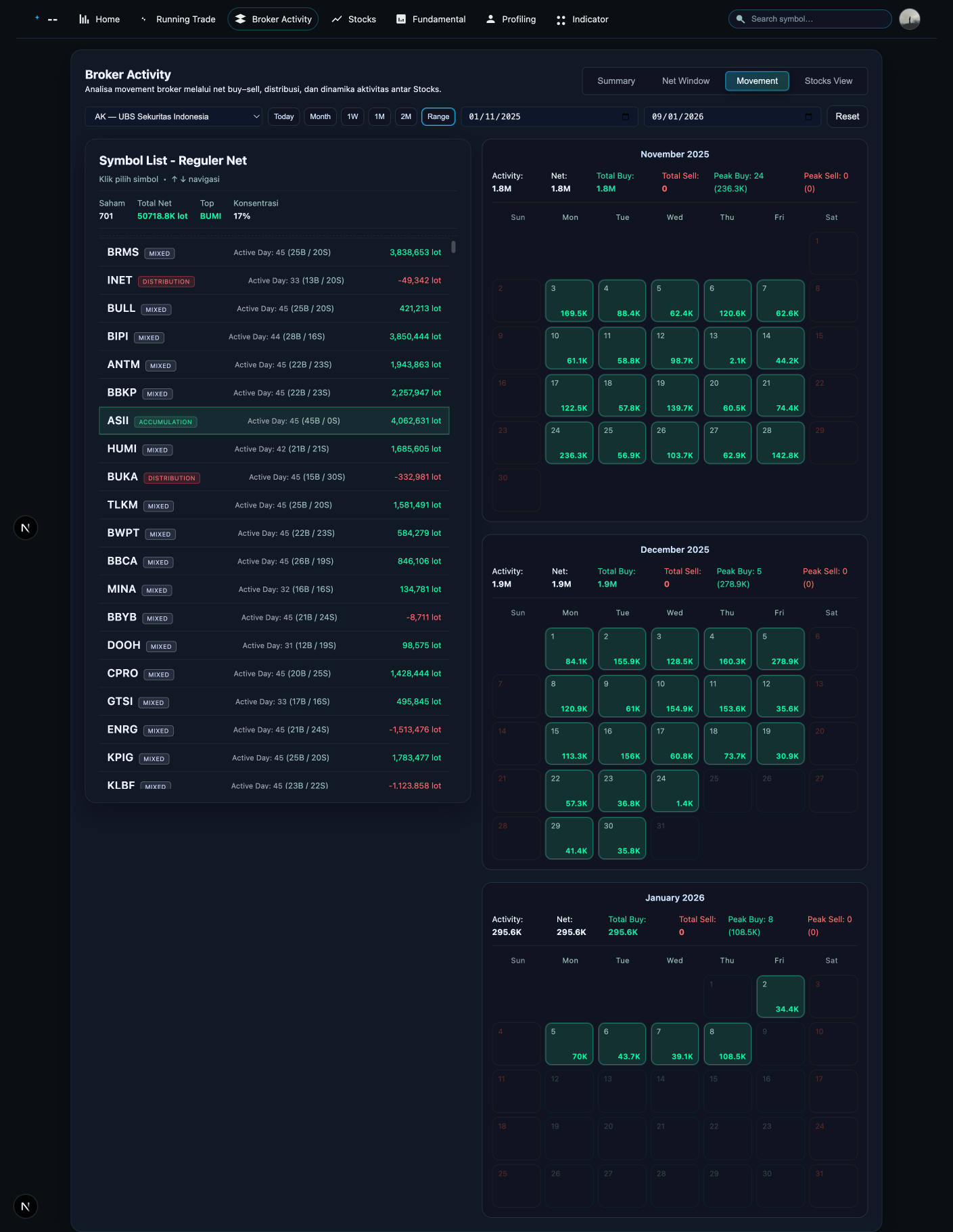The height and width of the screenshot is (1232, 953).
Task: Open the user avatar in top bar
Action: pyautogui.click(x=909, y=20)
